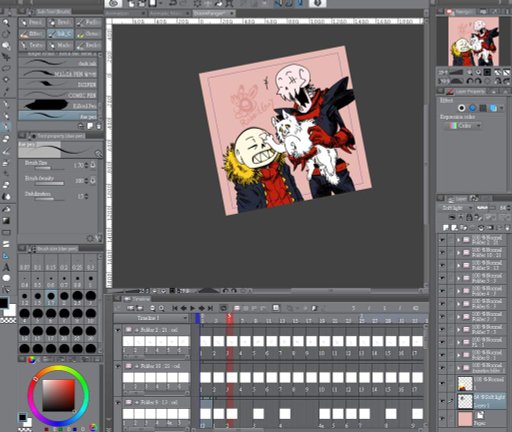The width and height of the screenshot is (512, 432).
Task: Pick a color in the color wheel square
Action: click(x=58, y=395)
